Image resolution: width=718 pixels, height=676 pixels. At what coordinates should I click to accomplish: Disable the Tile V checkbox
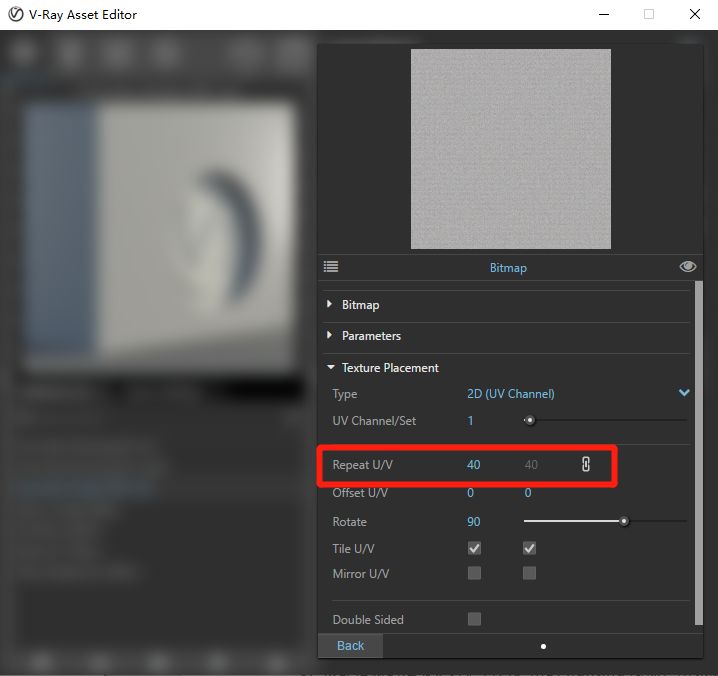(x=529, y=548)
